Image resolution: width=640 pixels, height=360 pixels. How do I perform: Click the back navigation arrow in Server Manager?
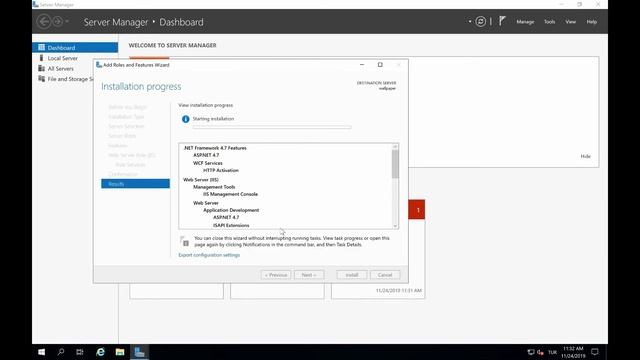point(44,22)
